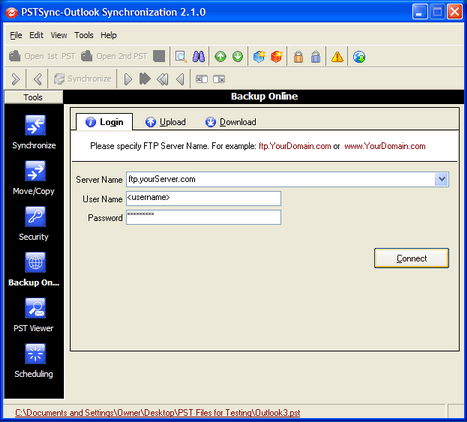This screenshot has width=467, height=422.
Task: Switch to the Upload tab
Action: (166, 122)
